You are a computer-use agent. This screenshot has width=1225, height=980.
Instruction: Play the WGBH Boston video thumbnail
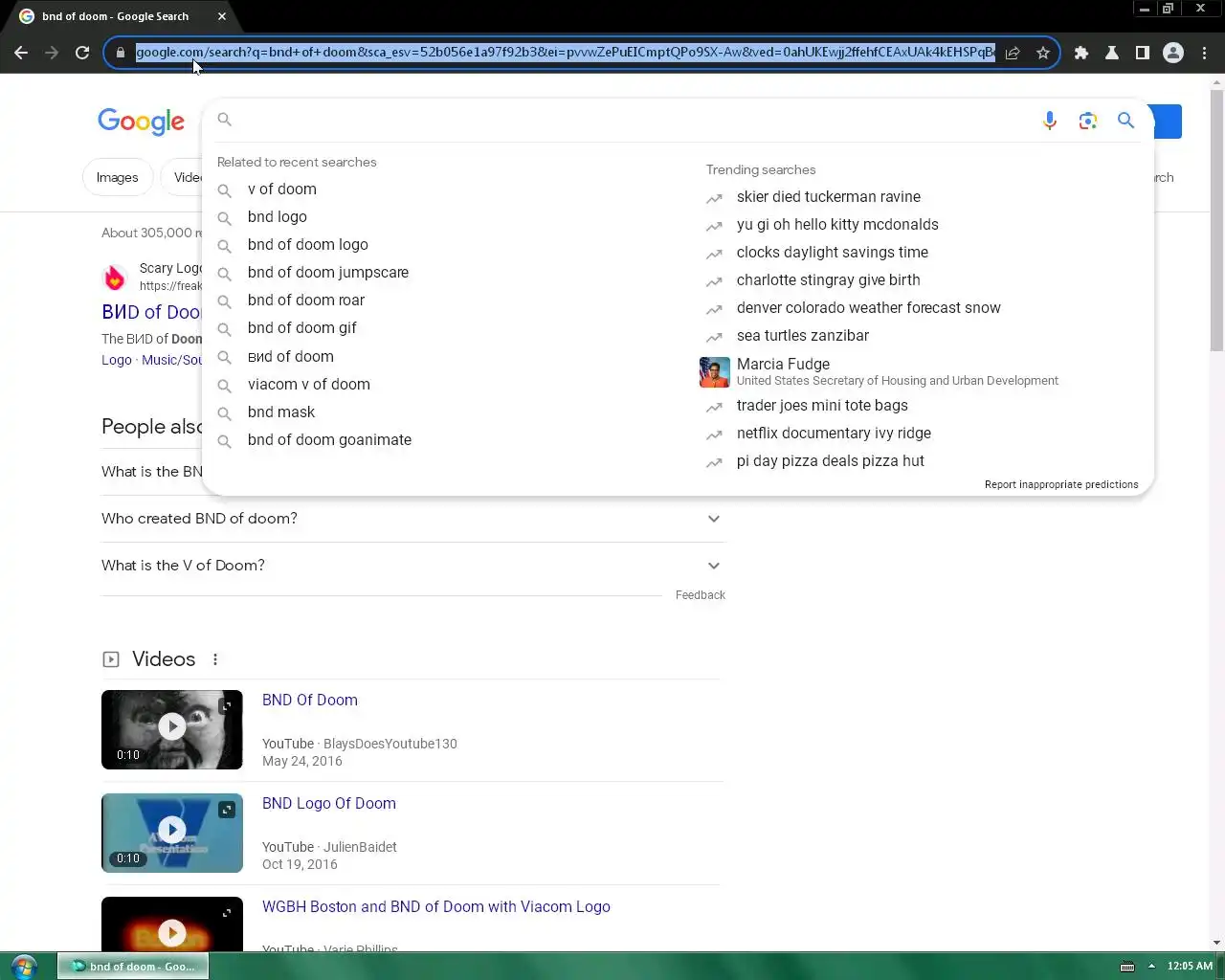pos(172,924)
